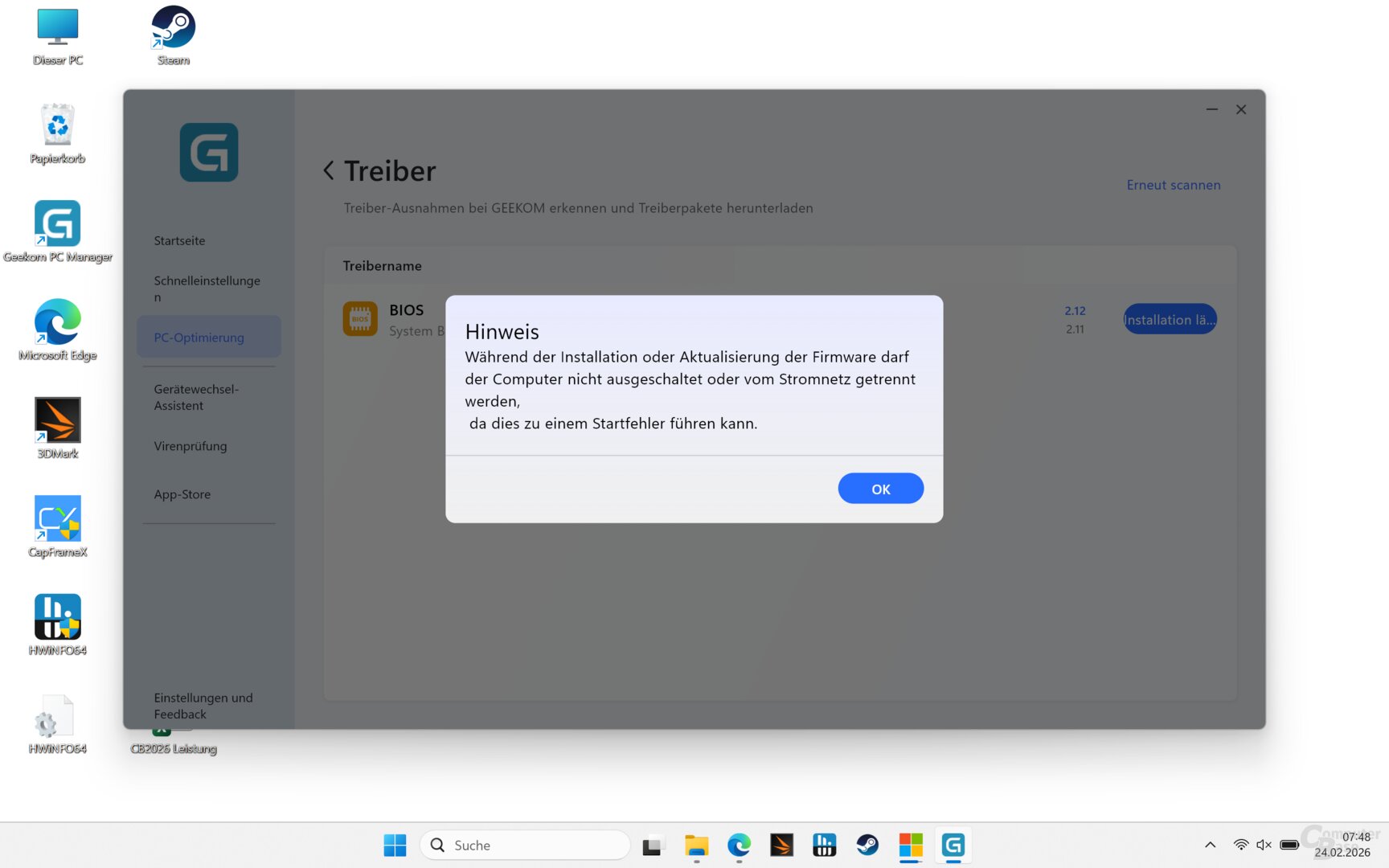Select PC-Optimierung in the sidebar
Image resolution: width=1389 pixels, height=868 pixels.
(x=199, y=337)
